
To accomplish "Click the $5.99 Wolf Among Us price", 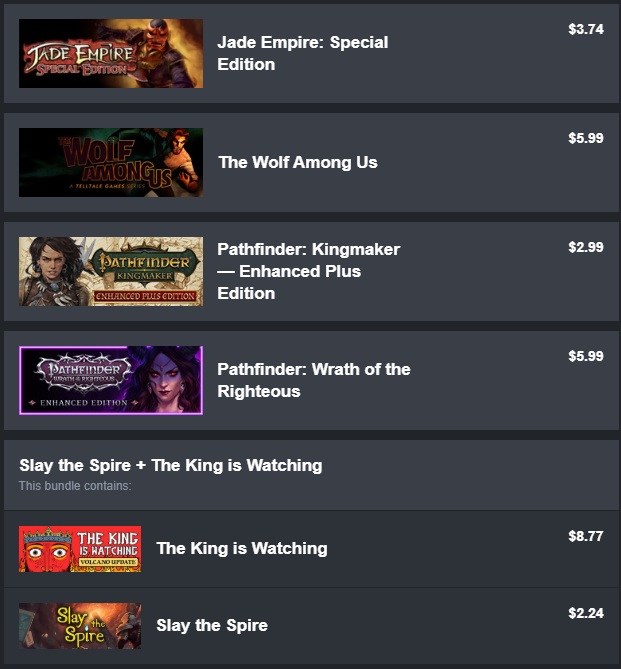I will (586, 138).
